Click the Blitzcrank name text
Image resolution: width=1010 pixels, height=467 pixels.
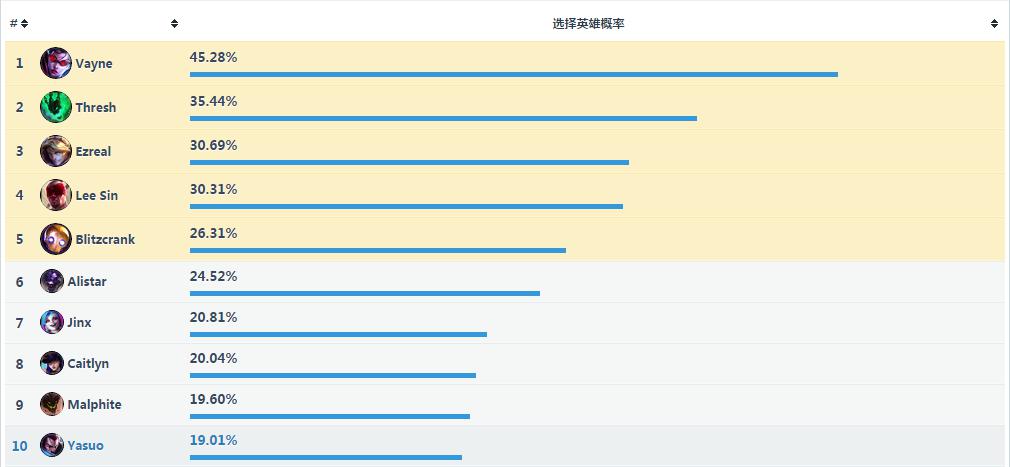[106, 240]
